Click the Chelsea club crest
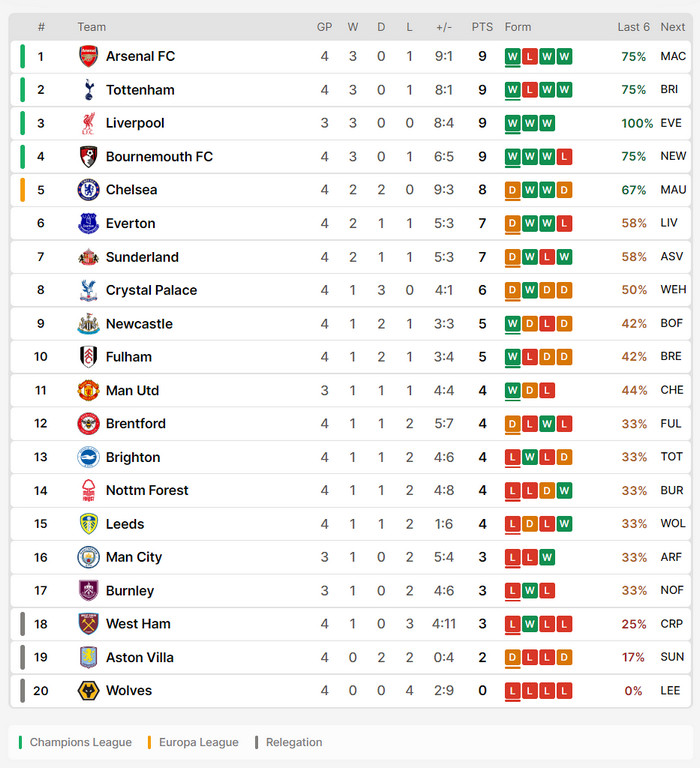The height and width of the screenshot is (768, 700). click(89, 190)
